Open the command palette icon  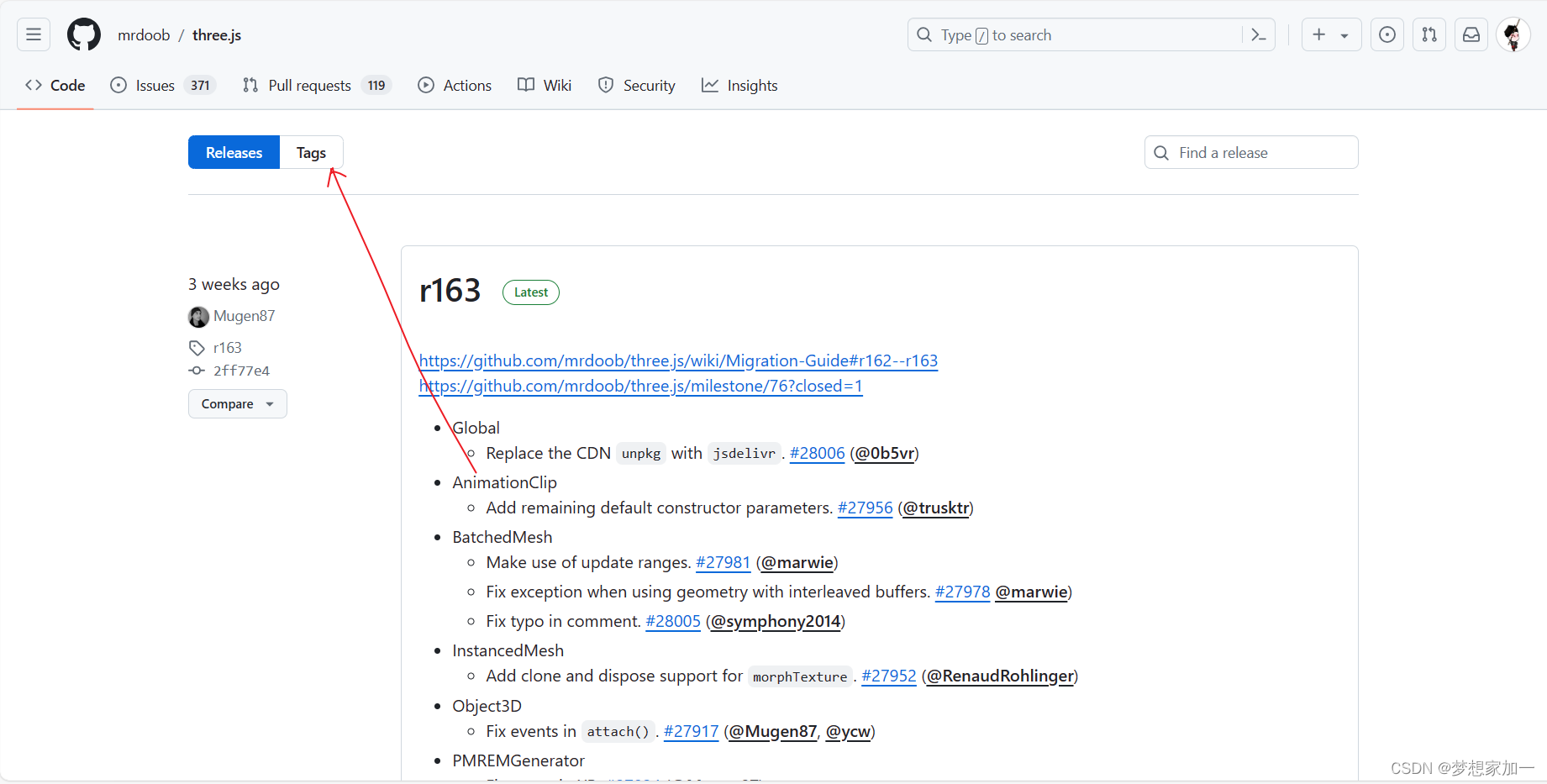[1258, 34]
